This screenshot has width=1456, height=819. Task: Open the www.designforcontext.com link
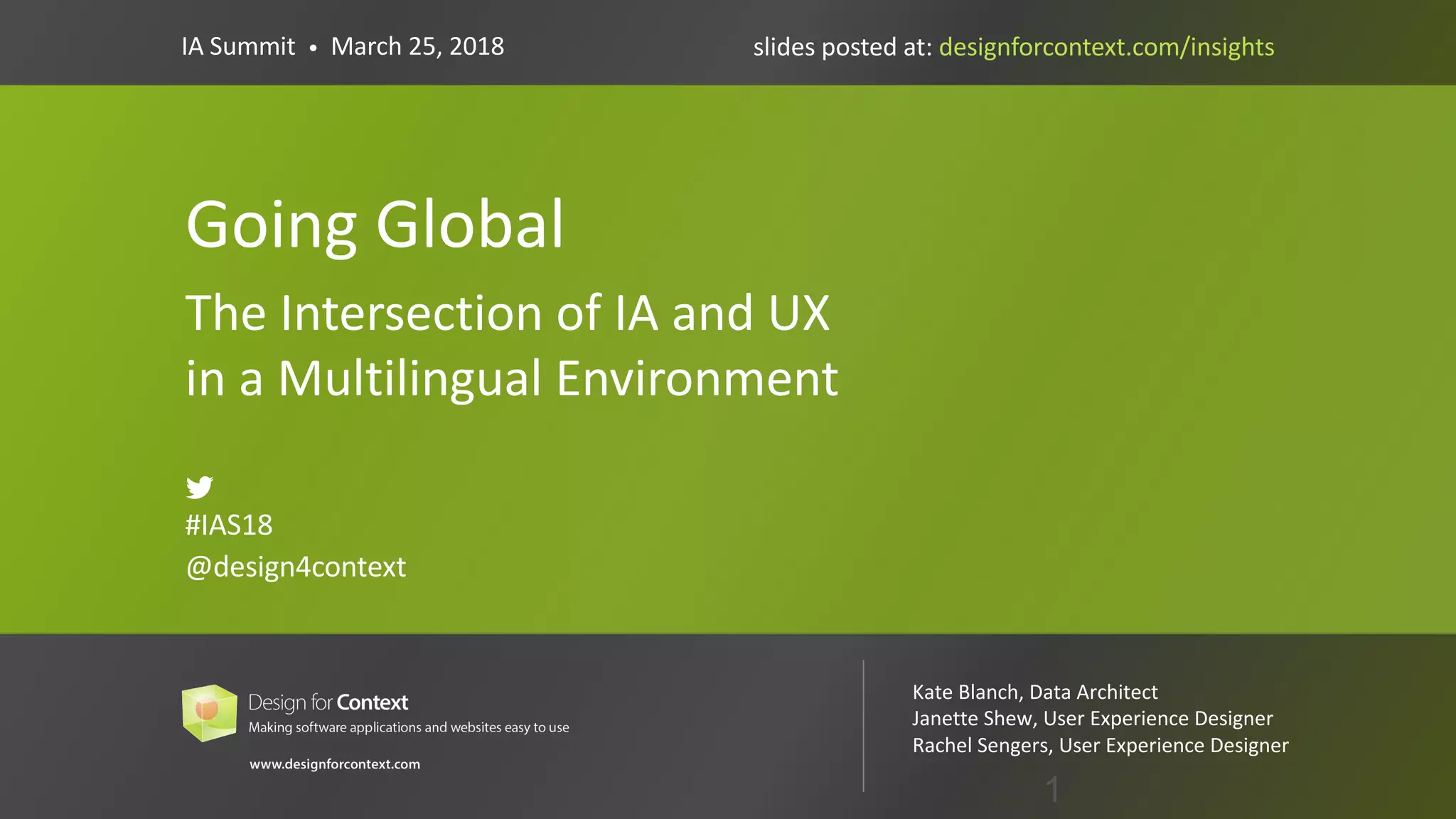pyautogui.click(x=335, y=764)
